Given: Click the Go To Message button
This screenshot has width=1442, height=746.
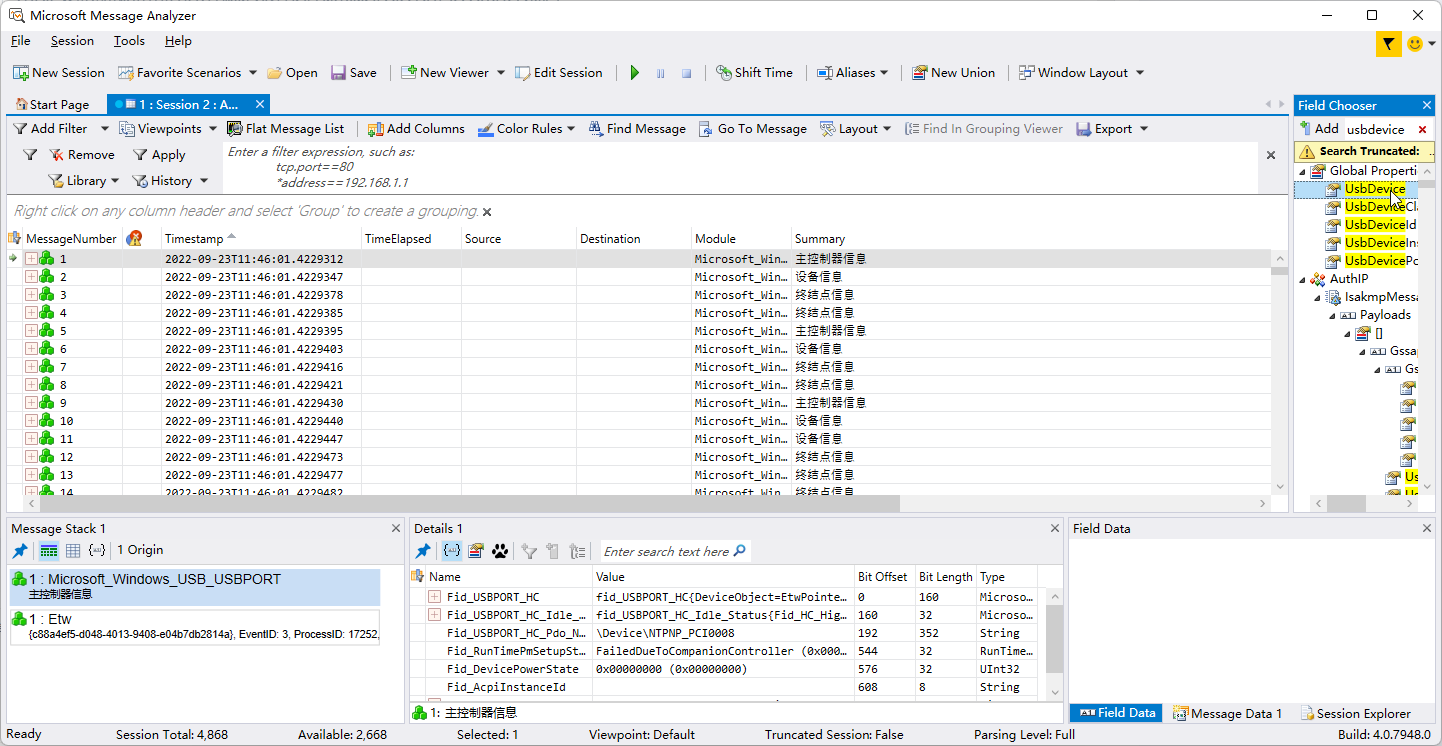Looking at the screenshot, I should [752, 129].
